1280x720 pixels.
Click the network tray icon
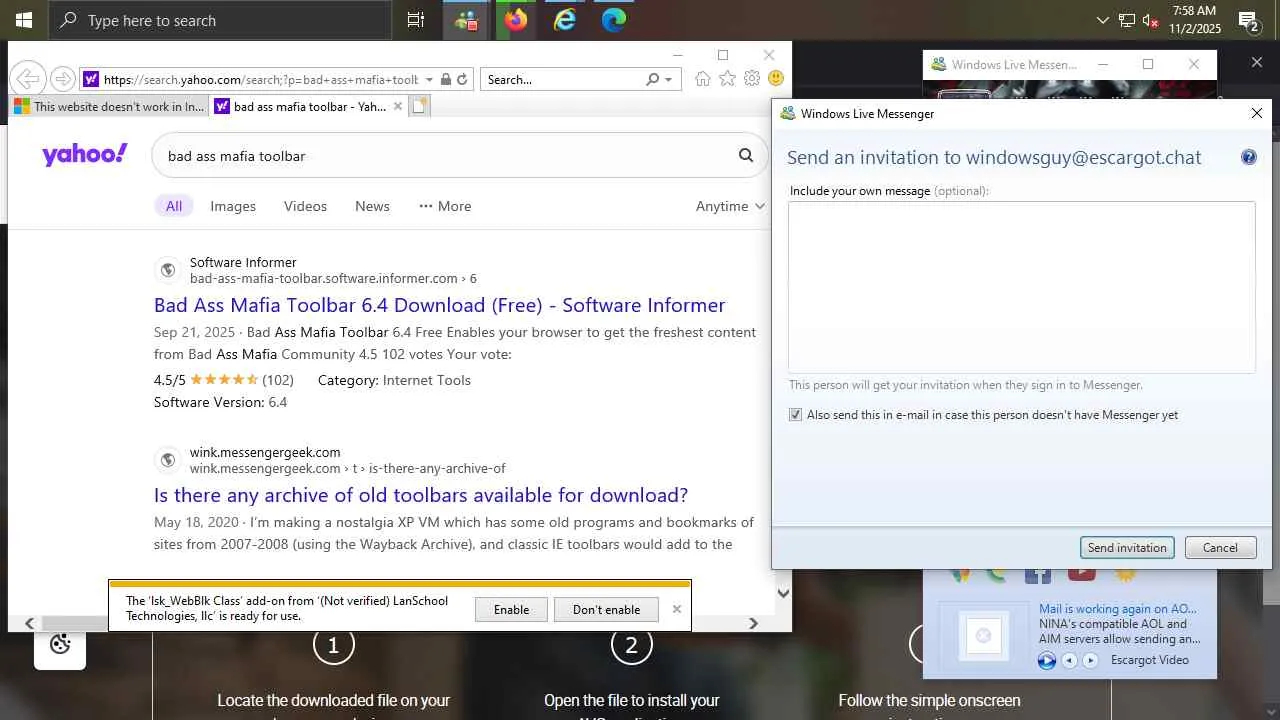point(1127,20)
